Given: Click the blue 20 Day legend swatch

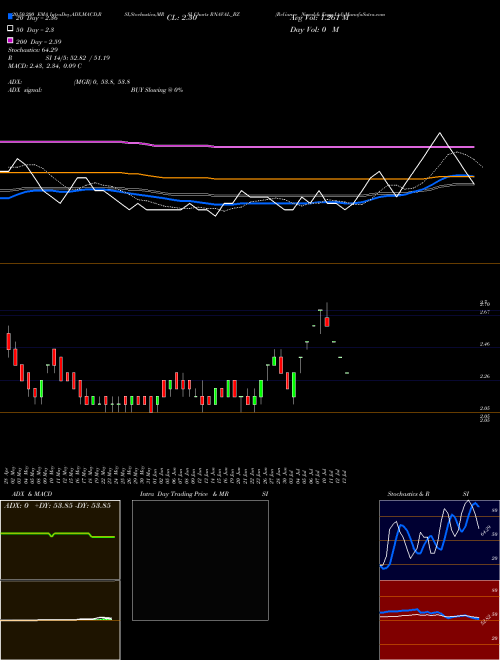Looking at the screenshot, I should click(x=10, y=16).
